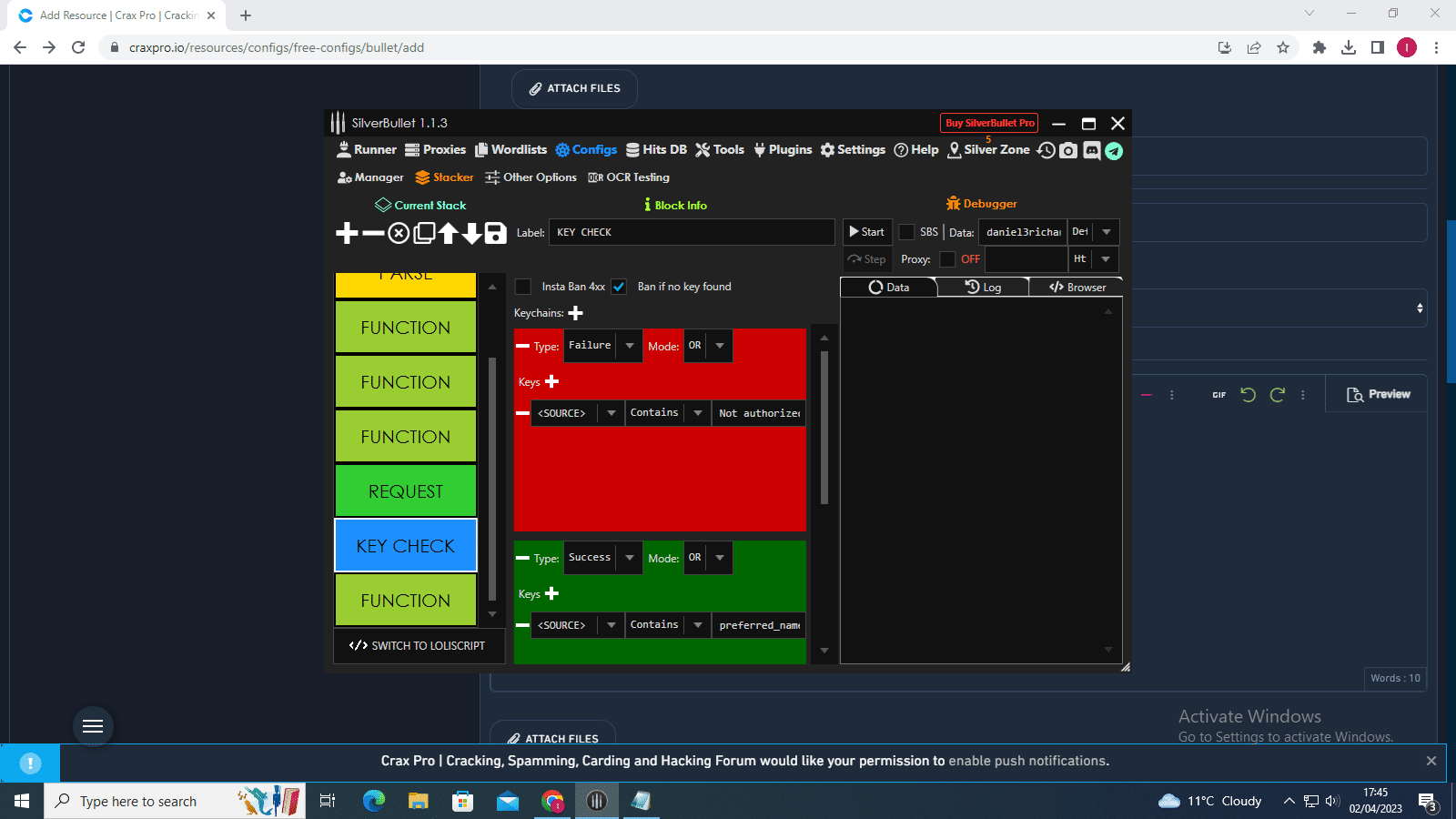Move the selected block up
The image size is (1456, 819).
coord(448,233)
